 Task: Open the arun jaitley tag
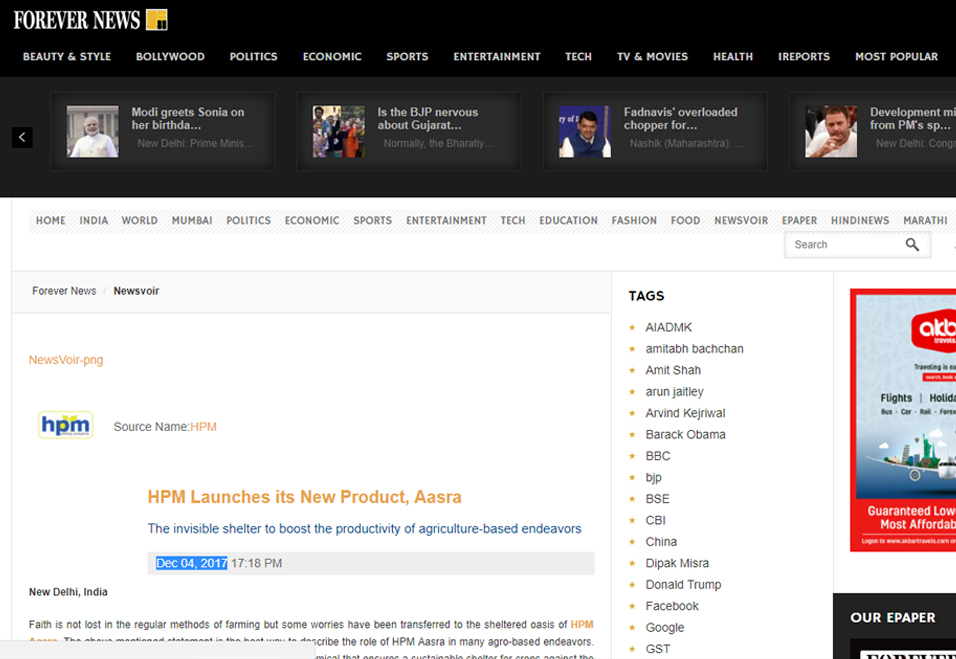tap(674, 391)
